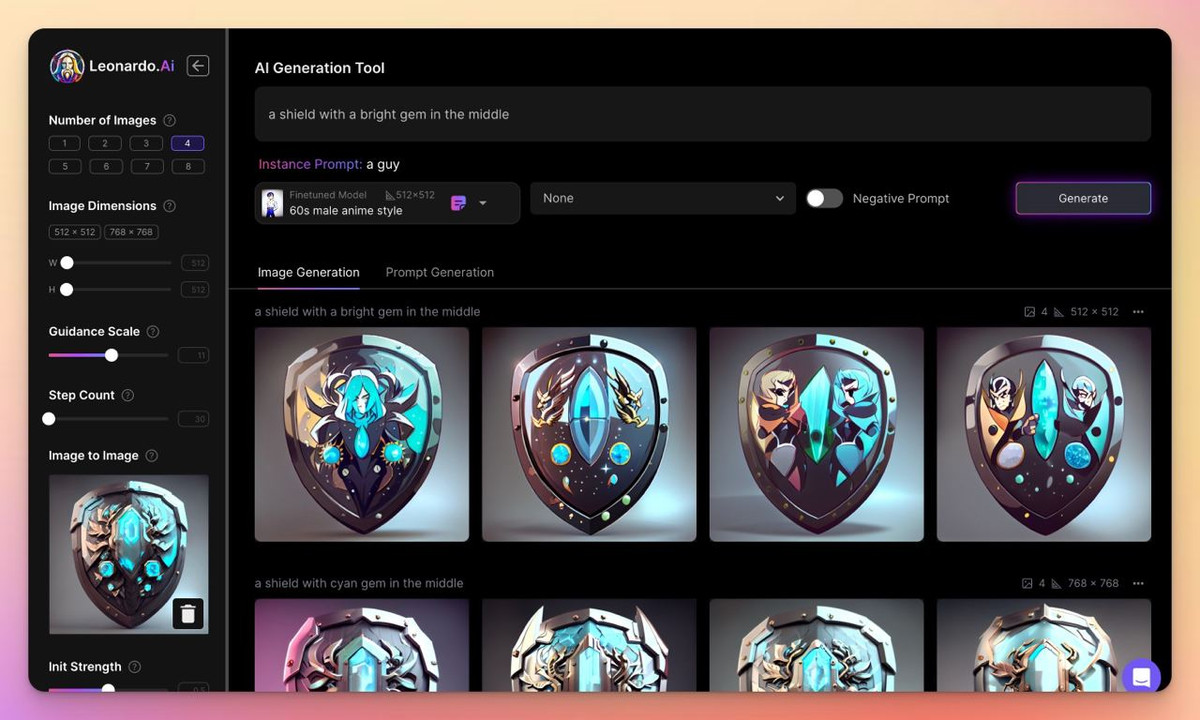Viewport: 1200px width, 720px height.
Task: Select the Image Generation tab
Action: [308, 272]
